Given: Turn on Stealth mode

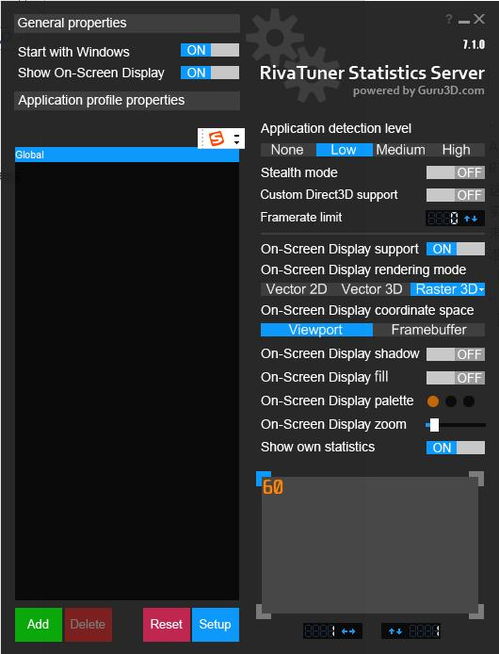Looking at the screenshot, I should [456, 173].
